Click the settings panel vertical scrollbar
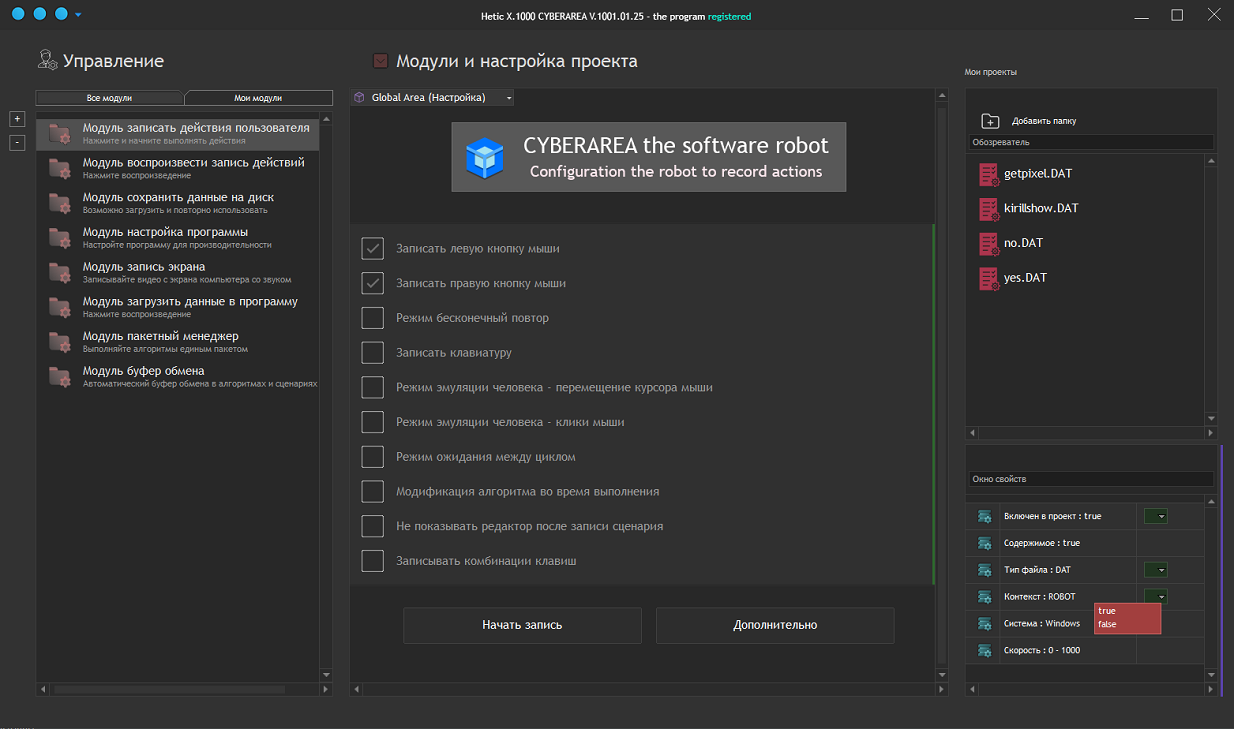 [x=941, y=385]
